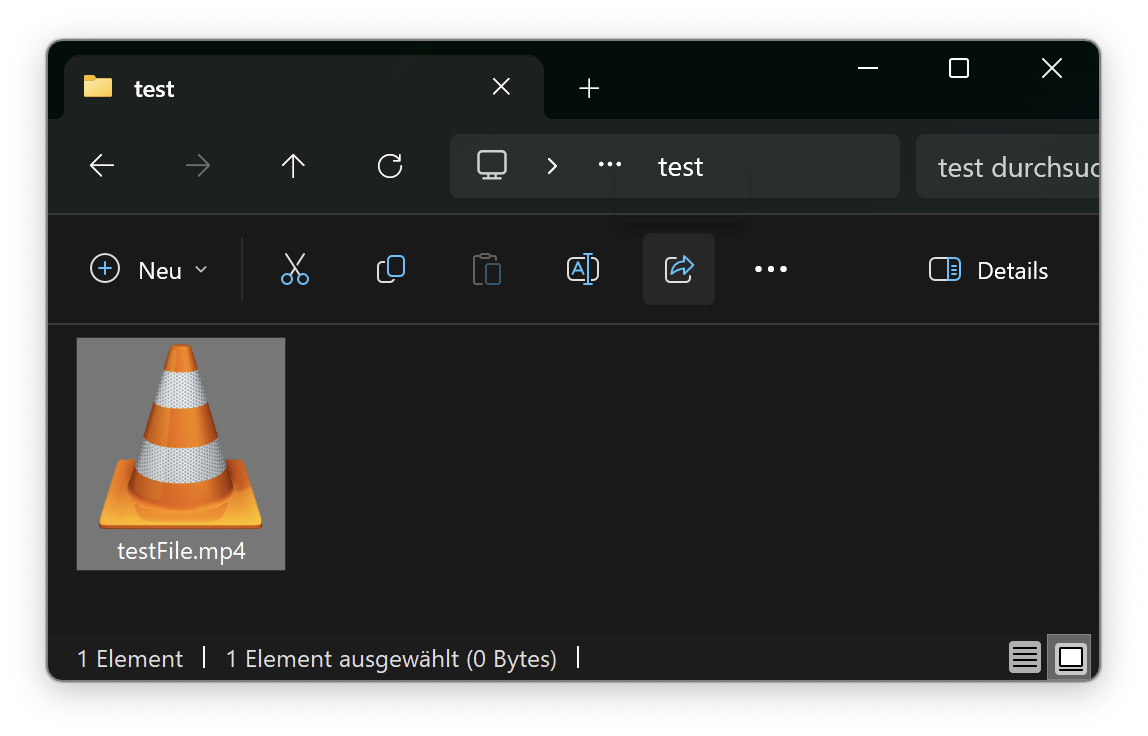1148x736 pixels.
Task: Refresh the test folder view
Action: point(389,166)
